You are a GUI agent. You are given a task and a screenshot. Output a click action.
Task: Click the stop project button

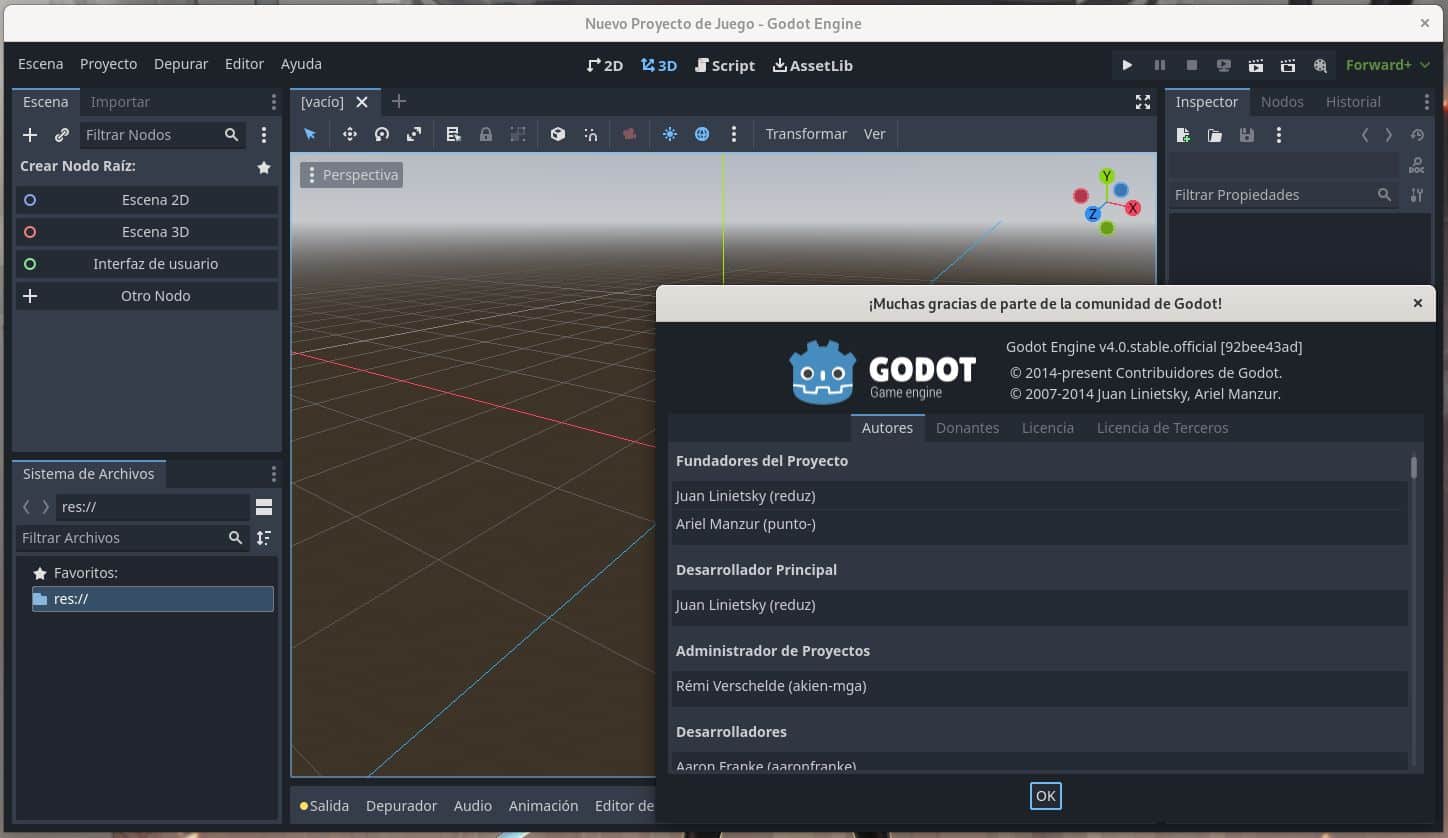(1192, 65)
